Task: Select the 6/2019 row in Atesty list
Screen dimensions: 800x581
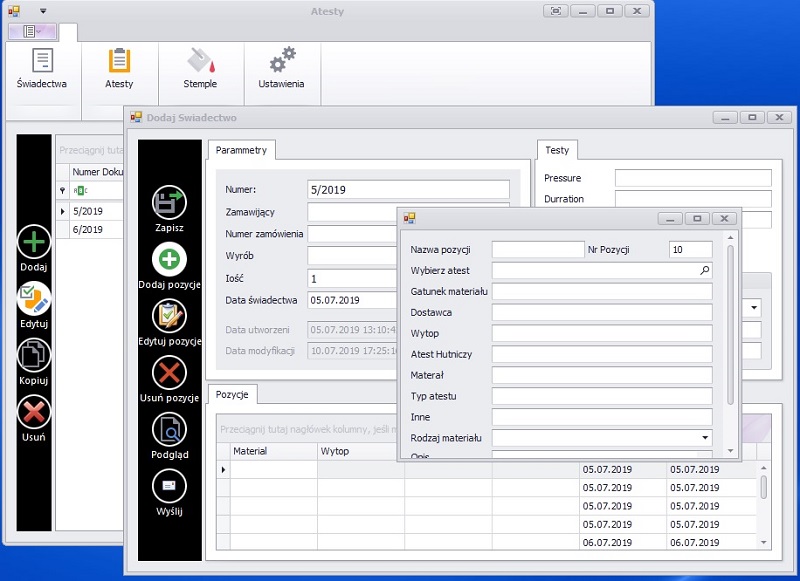Action: click(90, 230)
